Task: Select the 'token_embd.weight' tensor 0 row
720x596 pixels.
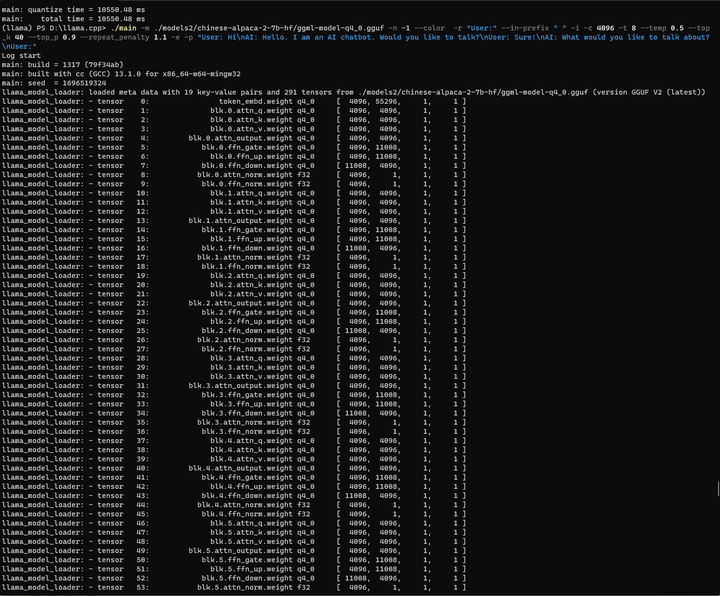Action: point(234,101)
